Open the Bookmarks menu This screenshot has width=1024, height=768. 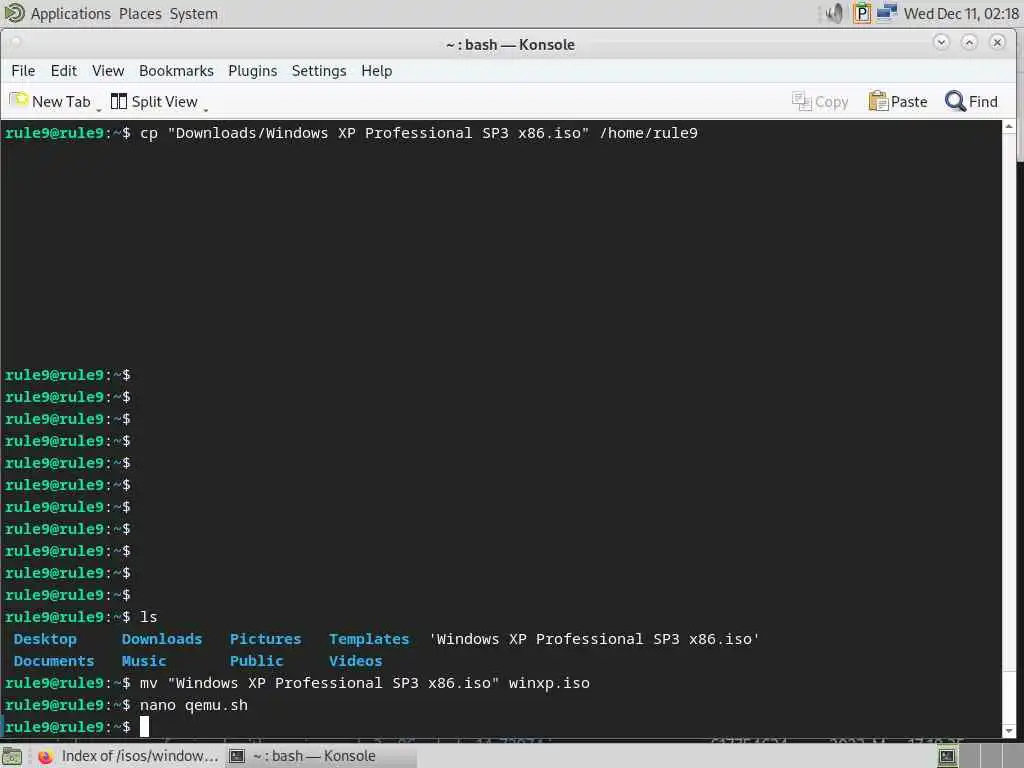click(x=176, y=71)
